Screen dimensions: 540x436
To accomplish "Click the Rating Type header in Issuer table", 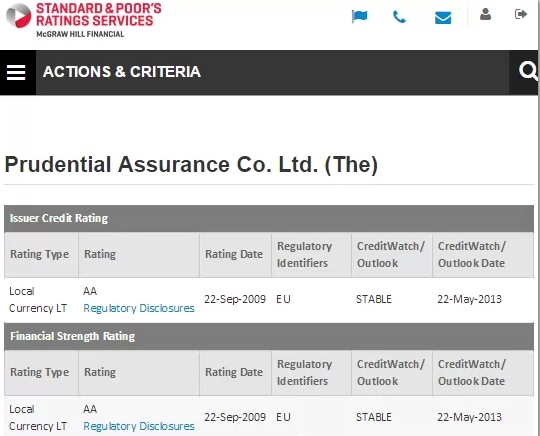I will click(40, 254).
